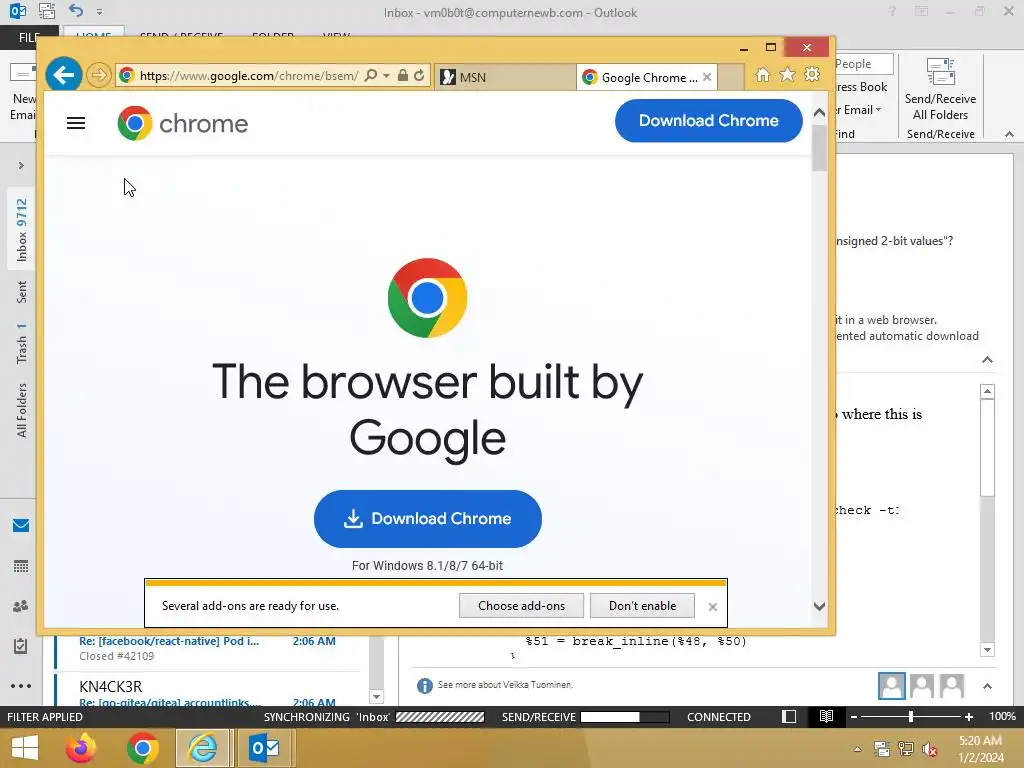
Task: Dismiss the add-ons notification bar
Action: pos(712,607)
